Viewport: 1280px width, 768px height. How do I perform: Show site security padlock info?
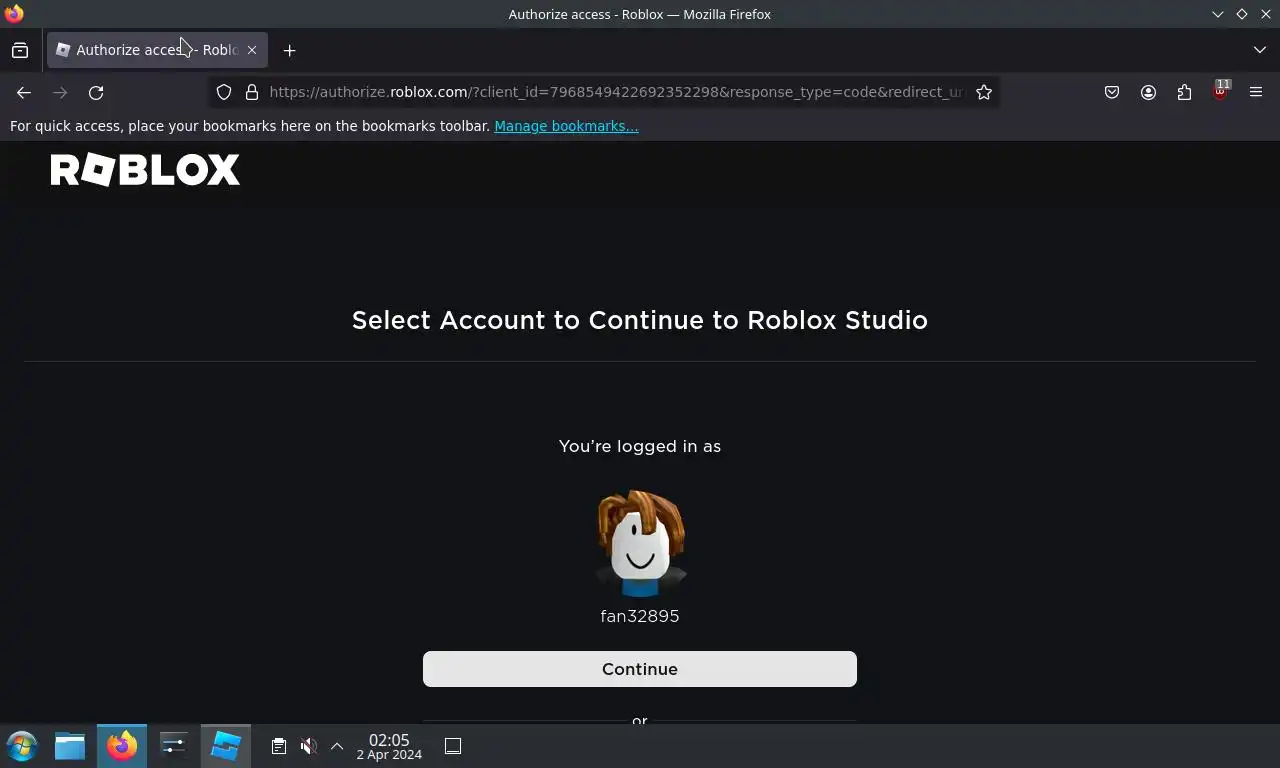(x=252, y=92)
